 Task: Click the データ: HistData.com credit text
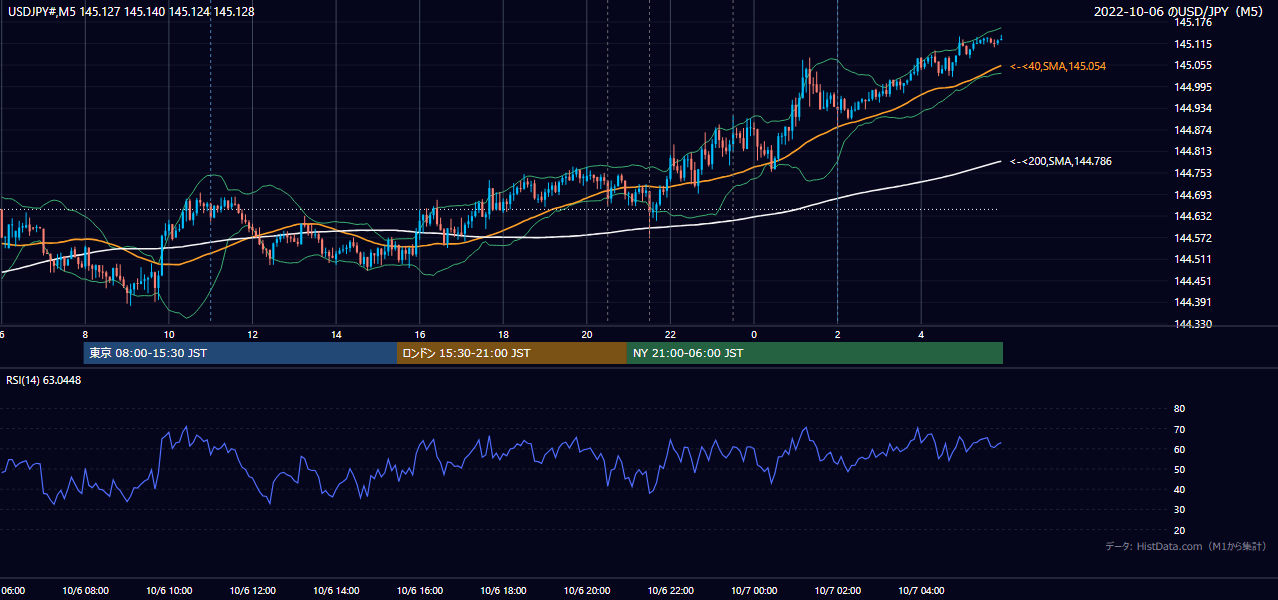click(1186, 546)
